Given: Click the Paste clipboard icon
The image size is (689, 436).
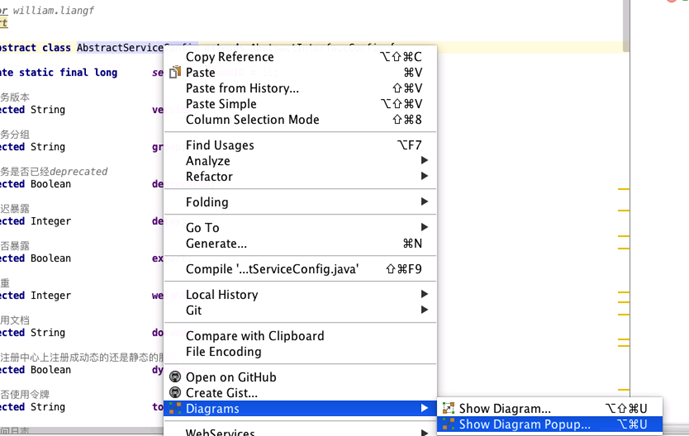Looking at the screenshot, I should tap(175, 72).
